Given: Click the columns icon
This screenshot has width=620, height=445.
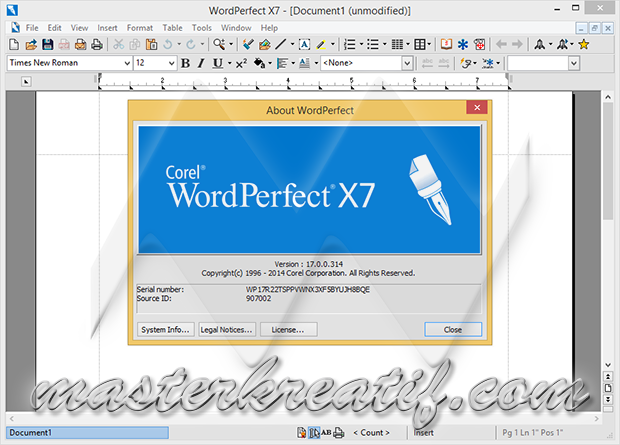Looking at the screenshot, I should 397,44.
